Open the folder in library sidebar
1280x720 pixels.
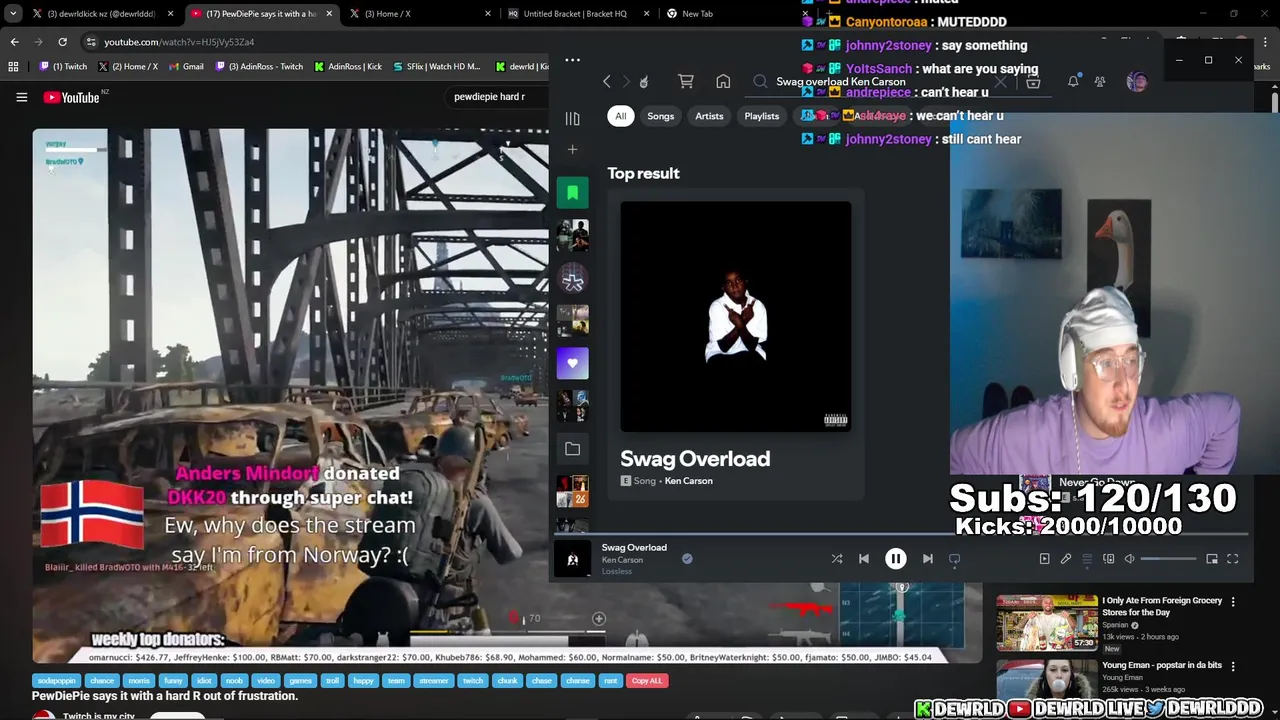click(x=572, y=449)
